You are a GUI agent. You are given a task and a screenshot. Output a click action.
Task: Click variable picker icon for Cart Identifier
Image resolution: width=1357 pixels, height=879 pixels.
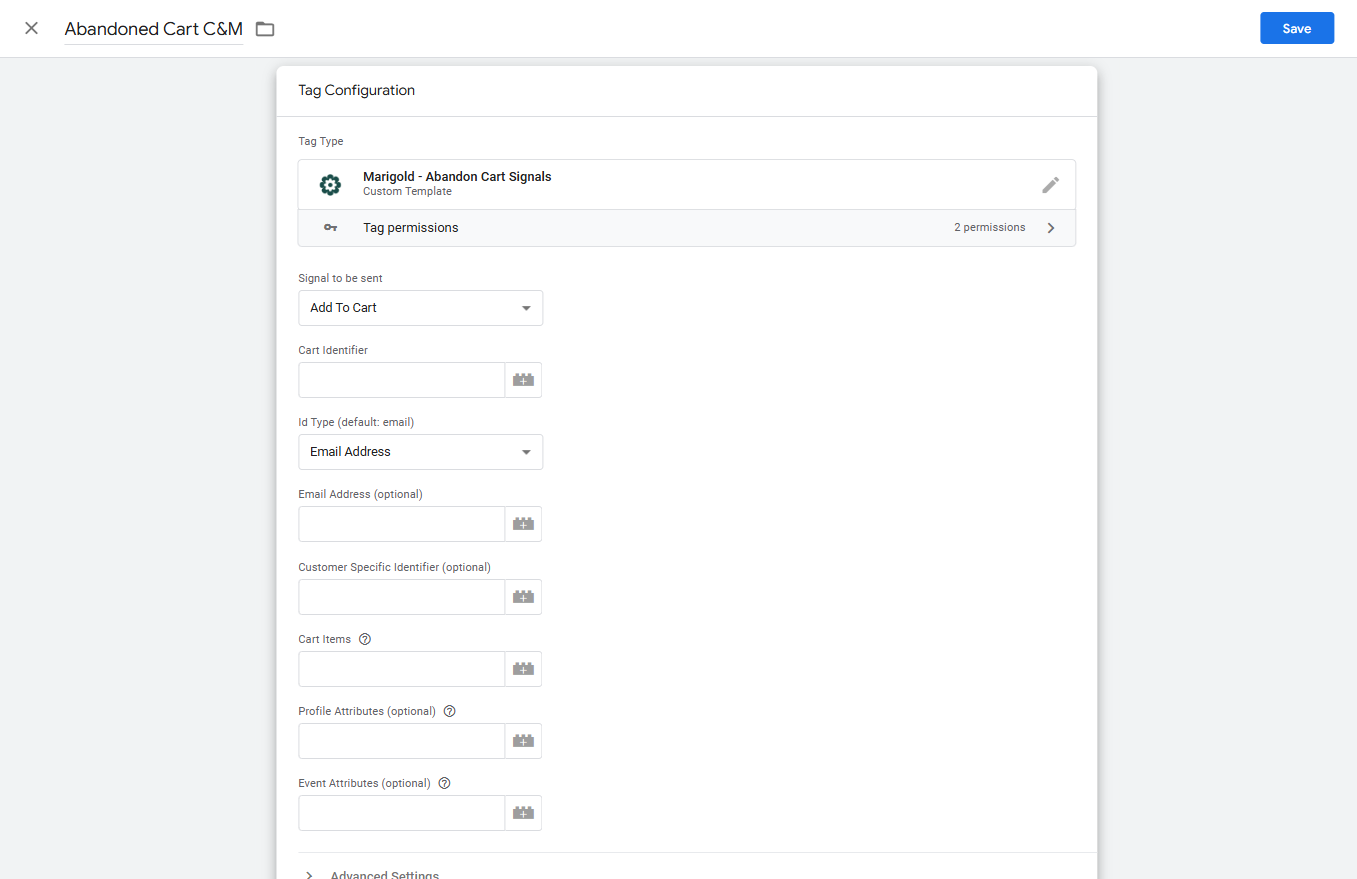523,380
